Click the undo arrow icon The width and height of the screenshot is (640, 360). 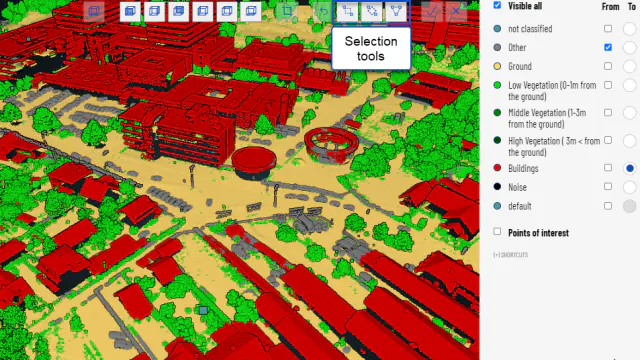tap(323, 11)
